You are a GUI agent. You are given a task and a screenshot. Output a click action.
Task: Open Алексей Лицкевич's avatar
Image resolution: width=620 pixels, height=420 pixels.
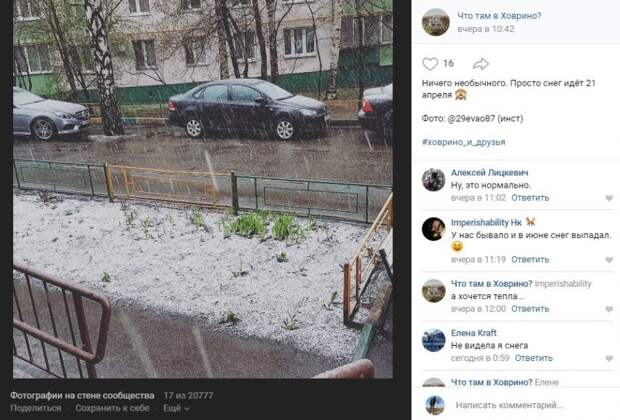433,180
